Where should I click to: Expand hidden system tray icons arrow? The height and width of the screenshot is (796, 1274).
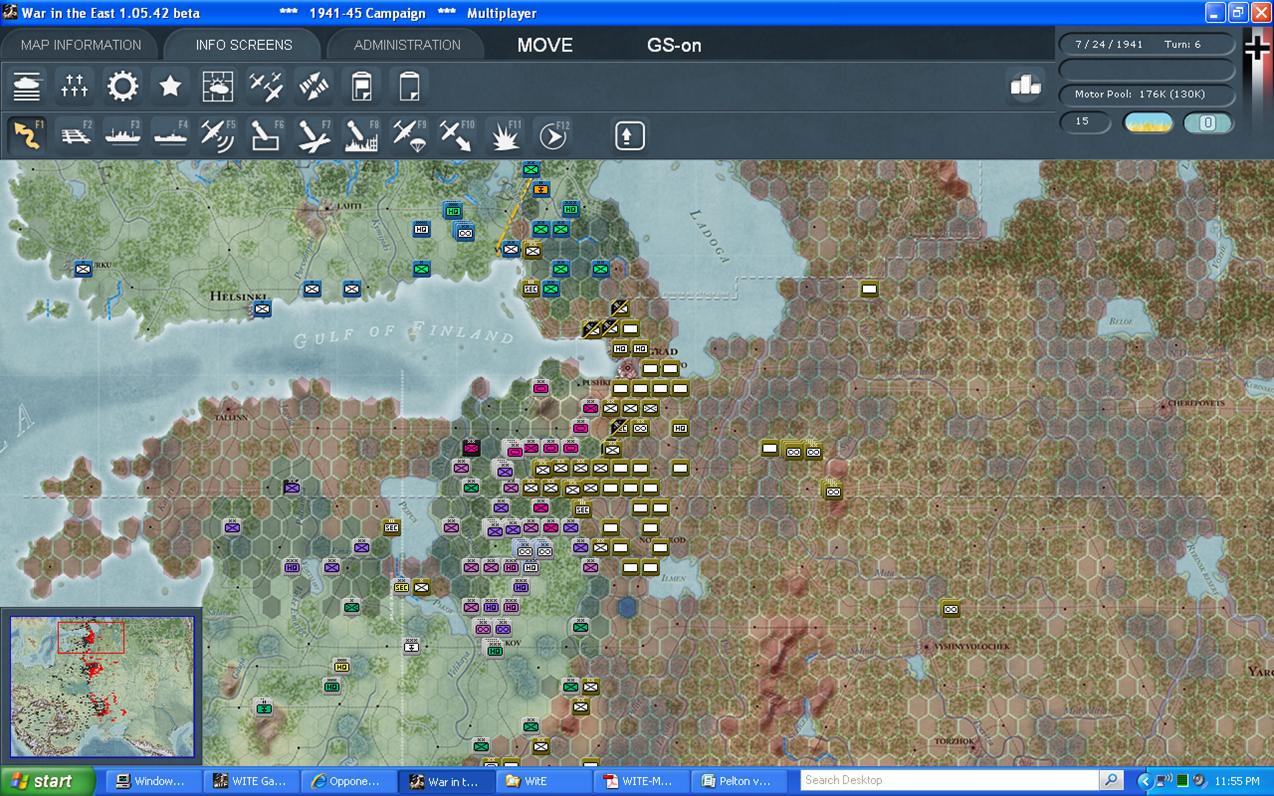pos(1146,781)
